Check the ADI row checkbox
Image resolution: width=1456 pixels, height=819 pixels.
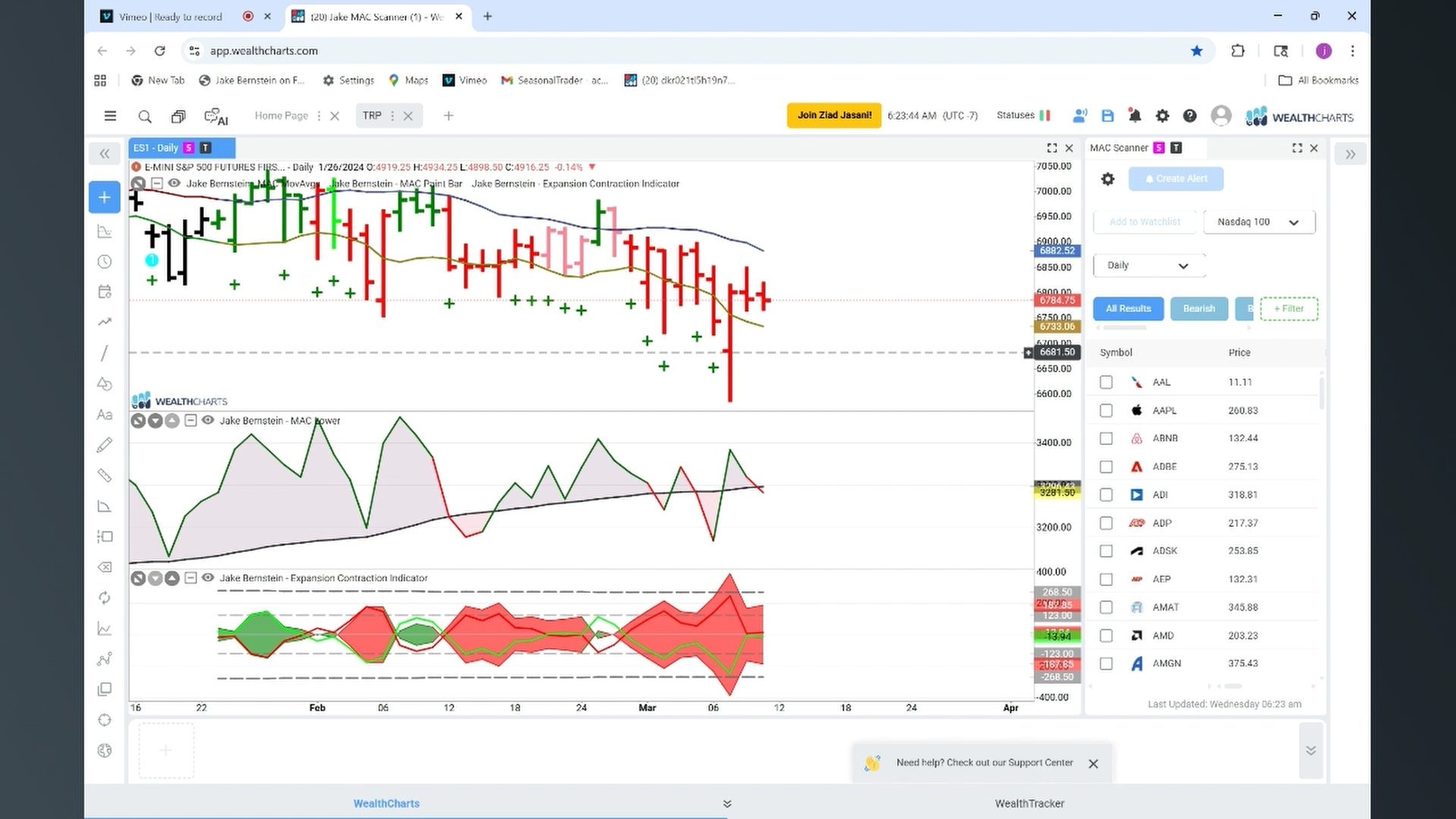(1106, 494)
